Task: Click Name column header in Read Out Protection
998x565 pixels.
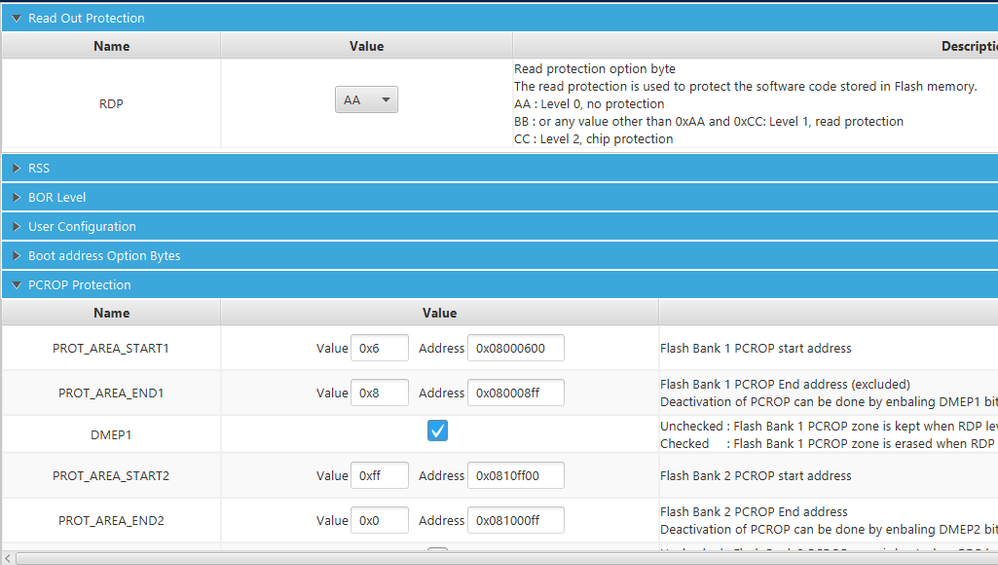Action: [111, 46]
